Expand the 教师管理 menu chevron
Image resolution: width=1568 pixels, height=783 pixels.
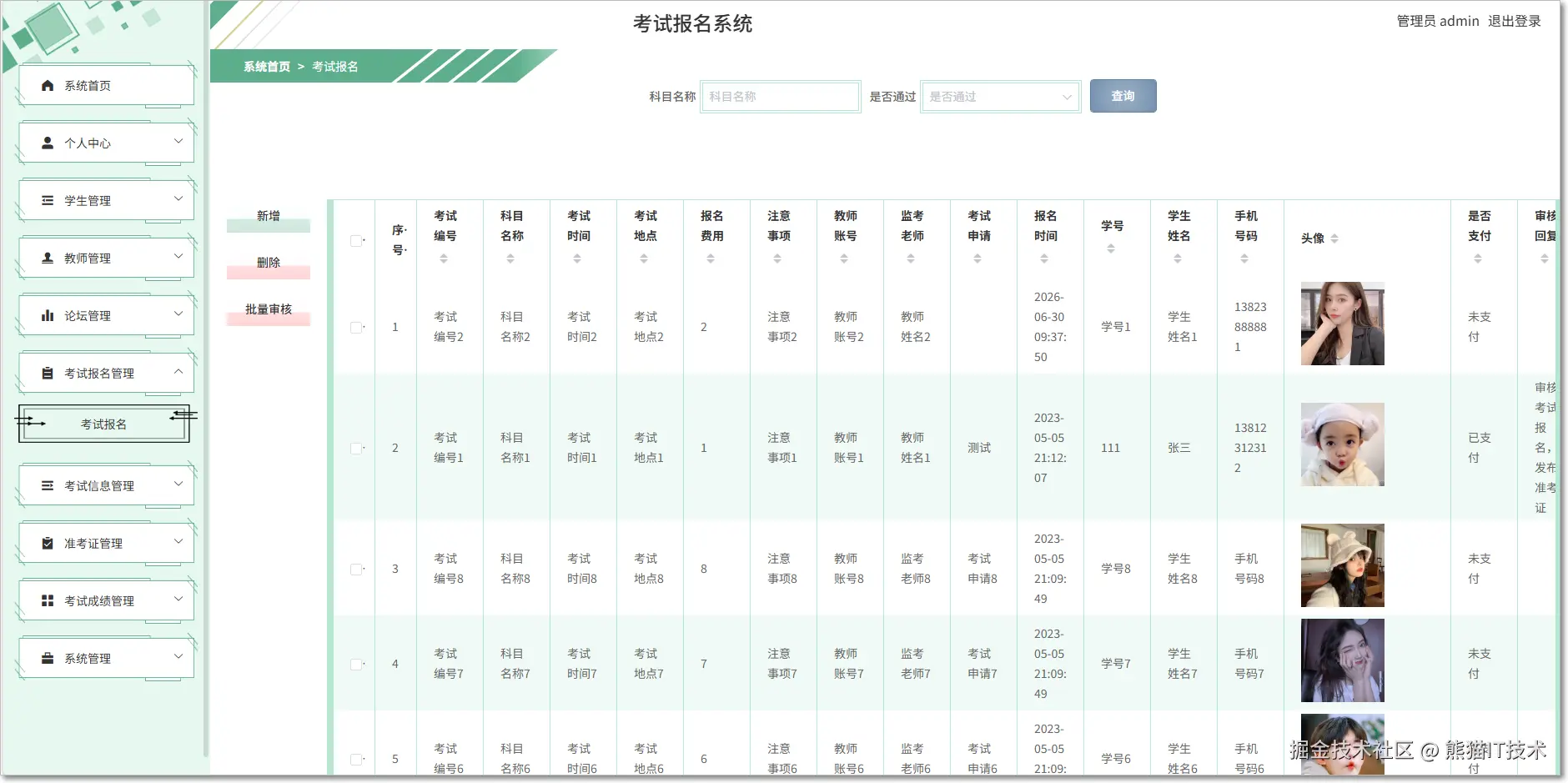(178, 256)
